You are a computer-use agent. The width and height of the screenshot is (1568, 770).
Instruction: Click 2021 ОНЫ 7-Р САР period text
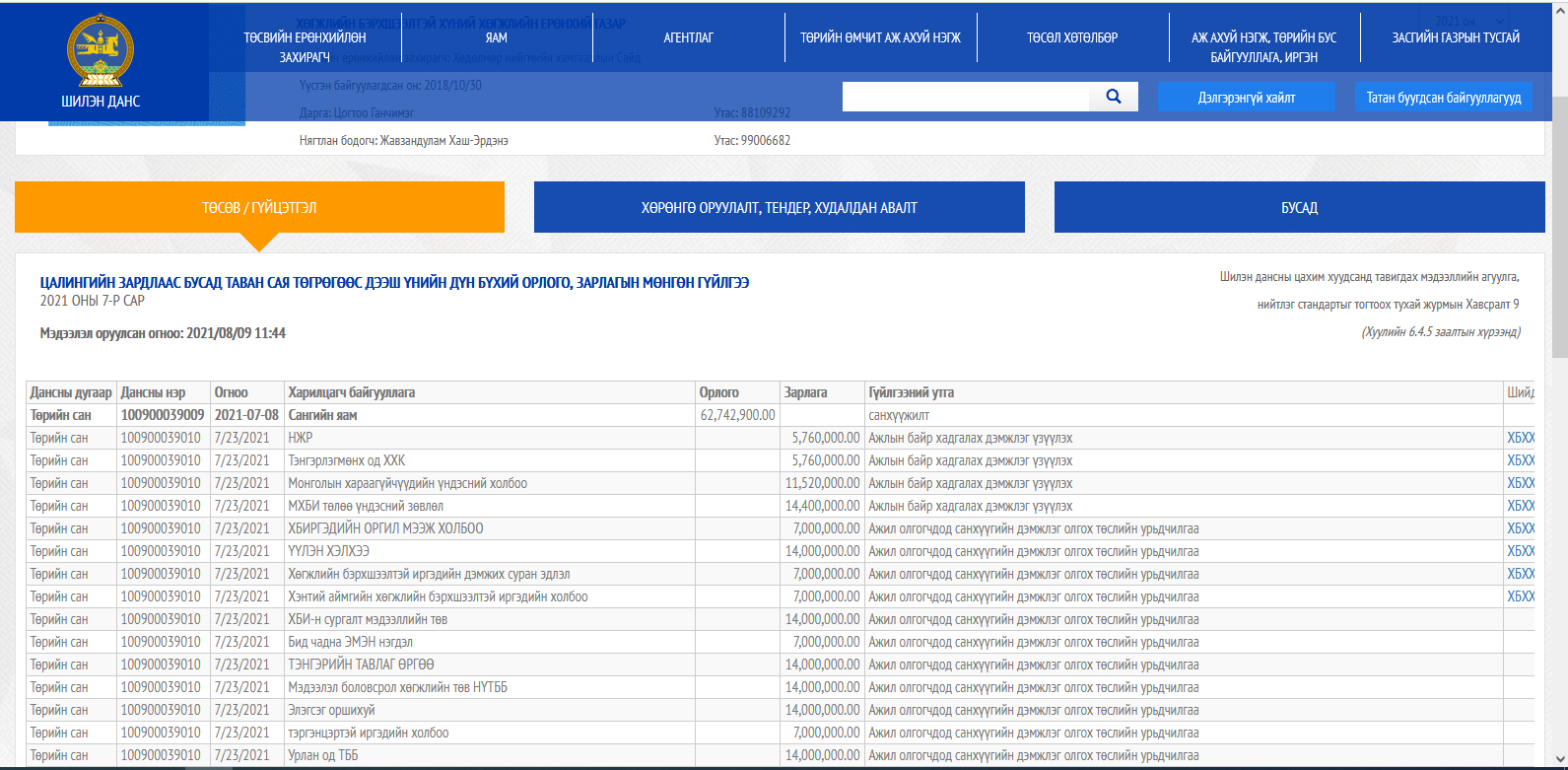pos(93,301)
